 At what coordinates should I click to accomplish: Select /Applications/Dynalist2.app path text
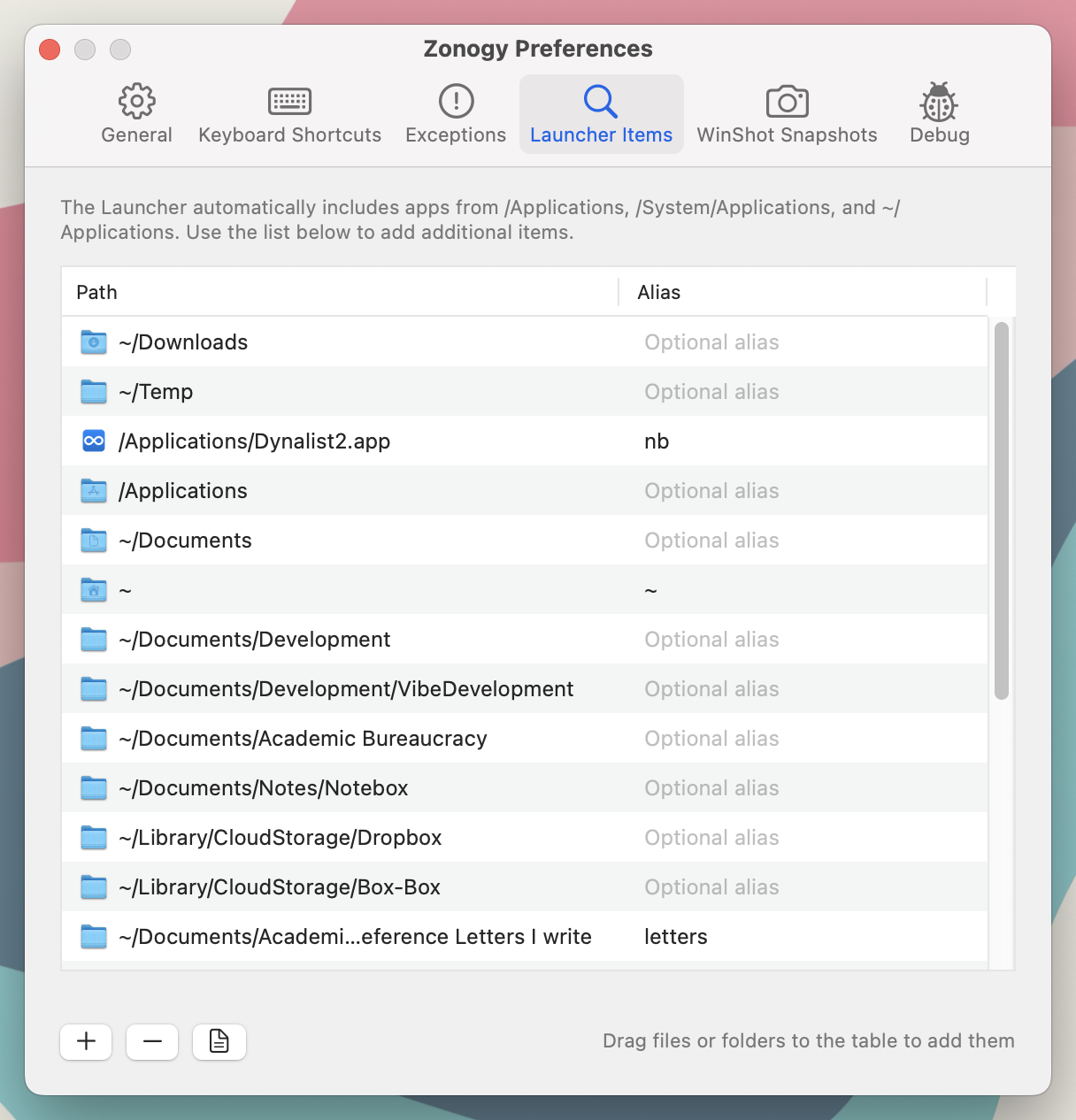254,441
